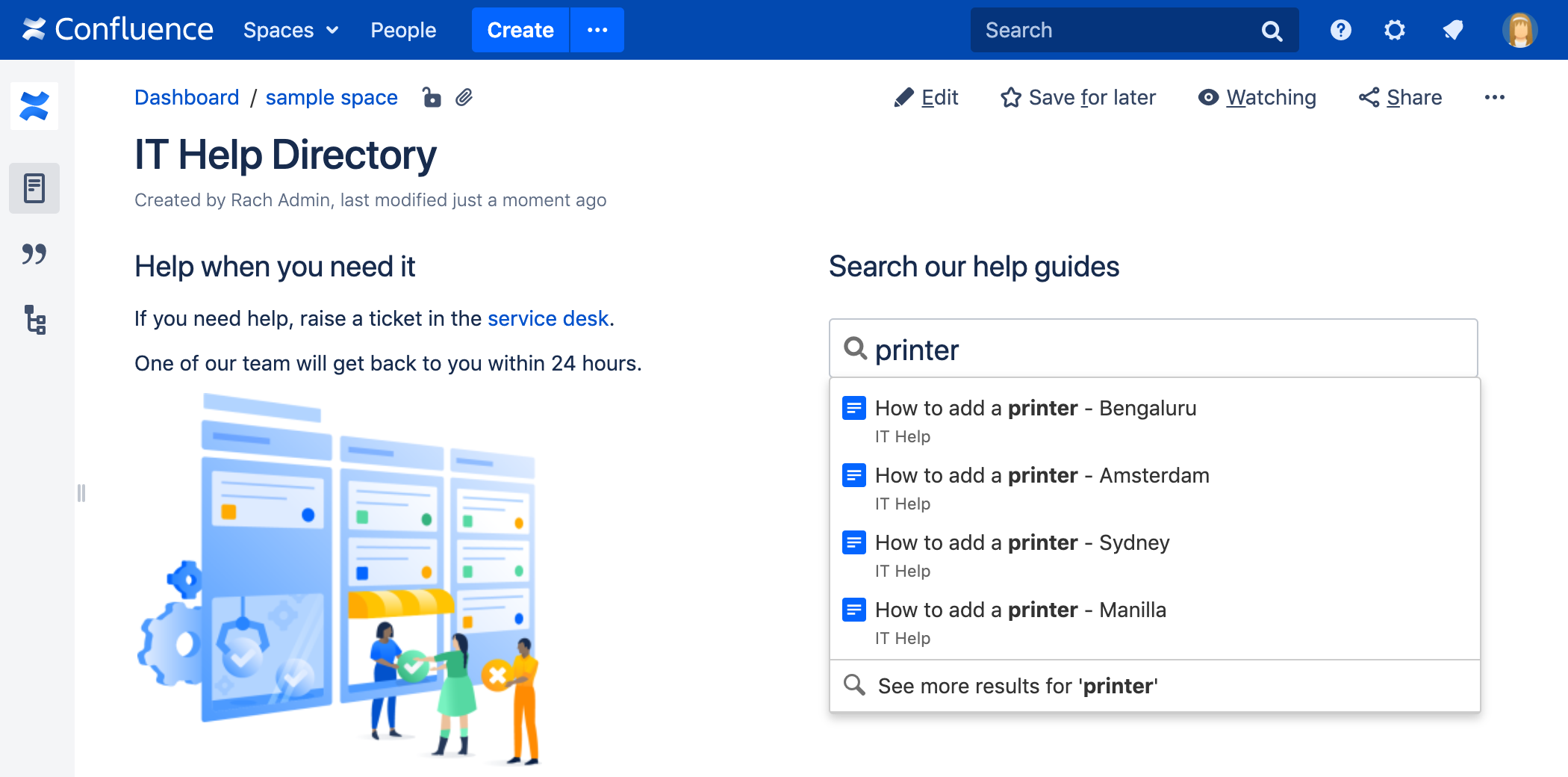Open the notifications icon in header
The width and height of the screenshot is (1568, 777).
pos(1452,30)
